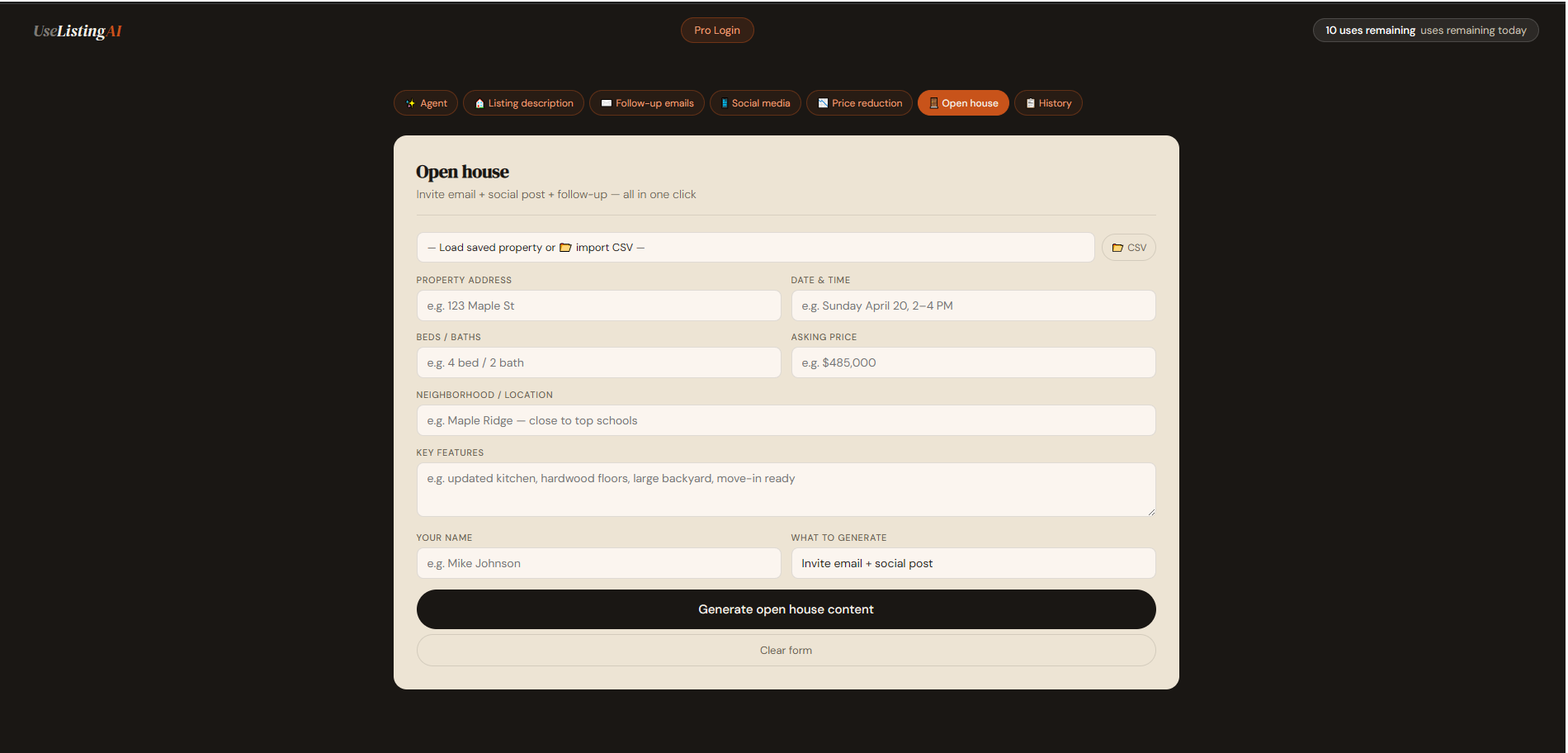Viewport: 1568px width, 753px height.
Task: Select the Open house tab
Action: coord(963,103)
